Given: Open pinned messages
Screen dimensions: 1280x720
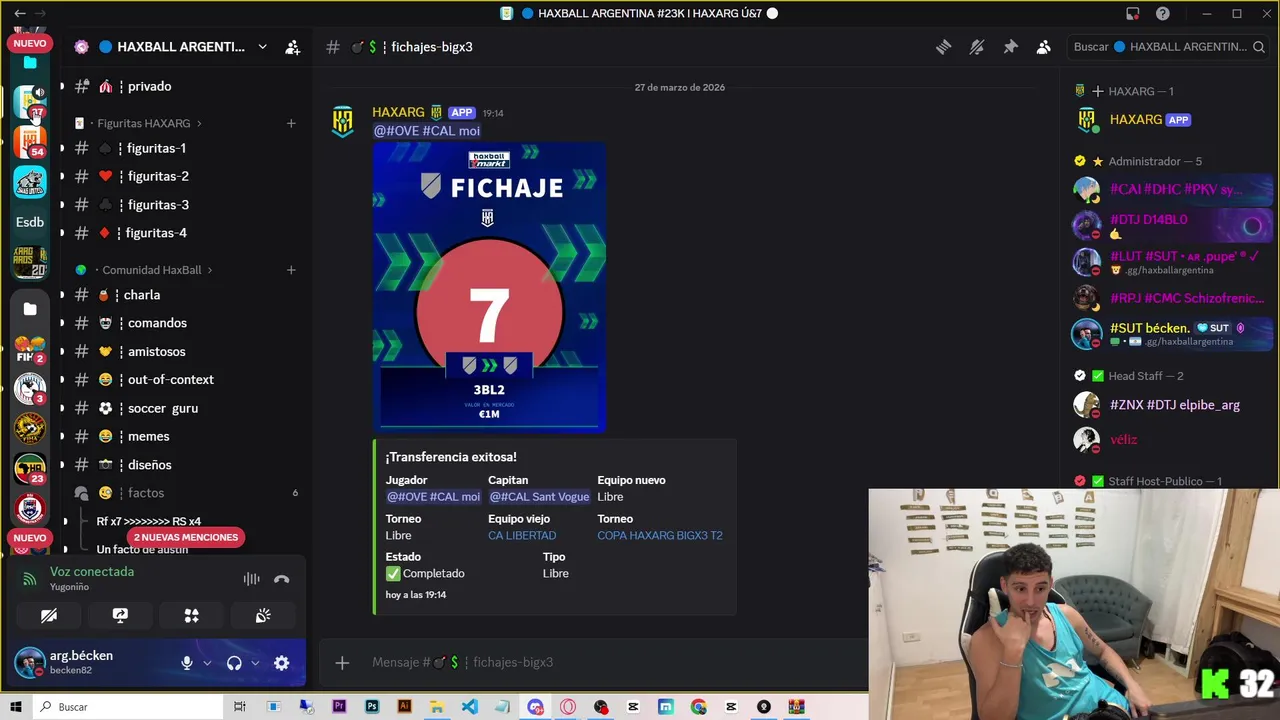Looking at the screenshot, I should [x=1010, y=47].
